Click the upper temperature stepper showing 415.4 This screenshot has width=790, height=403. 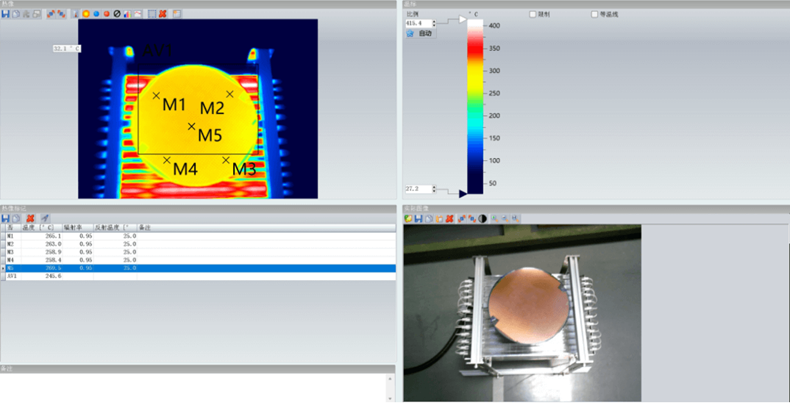tap(420, 22)
